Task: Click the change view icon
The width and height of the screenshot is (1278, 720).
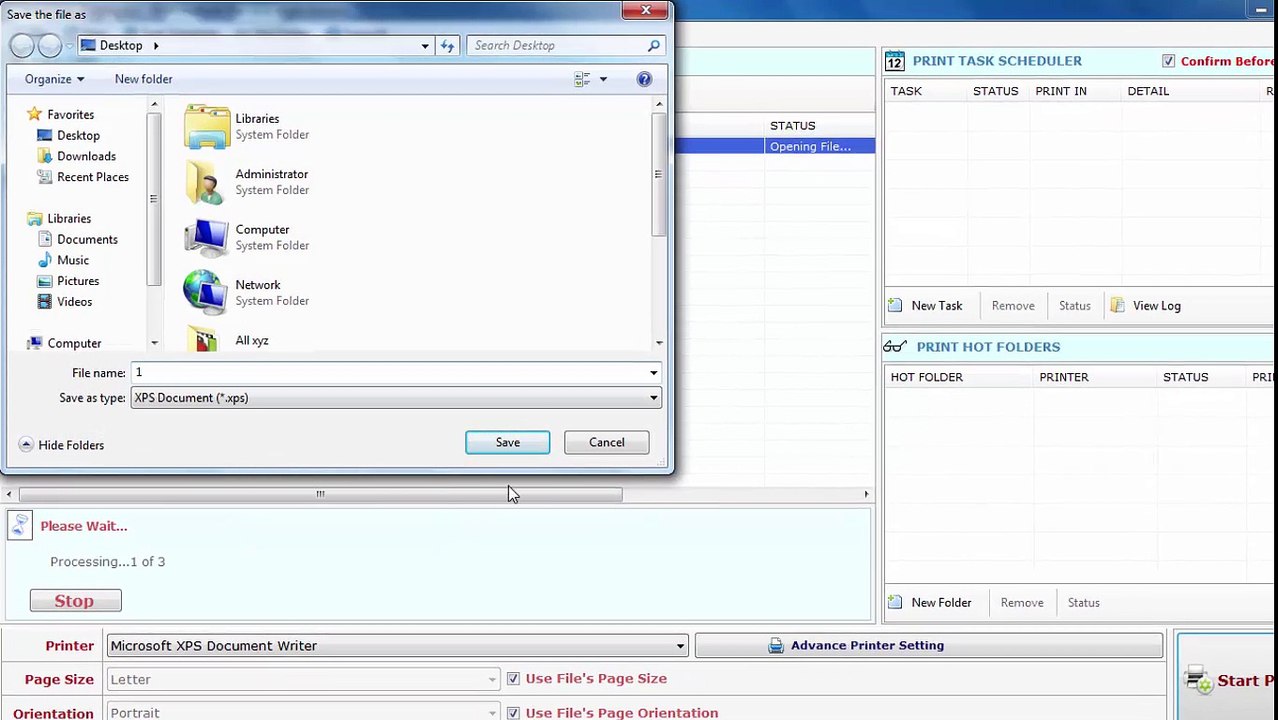Action: (x=582, y=79)
